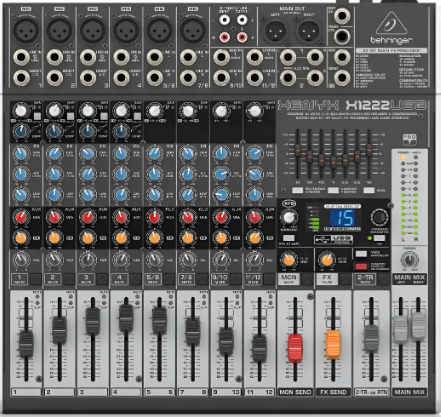This screenshot has height=417, width=441.
Task: Toggle the switch beside the FX MUTE label
Action: point(345,279)
